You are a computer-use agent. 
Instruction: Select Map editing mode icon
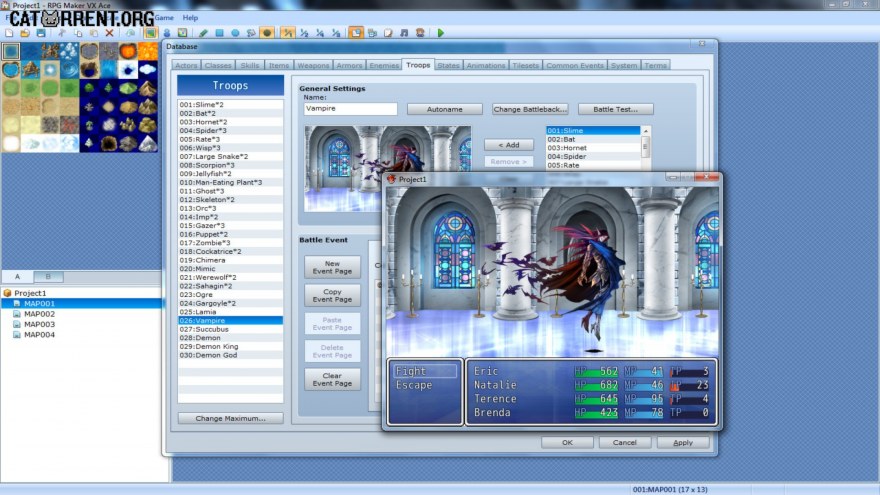[150, 33]
